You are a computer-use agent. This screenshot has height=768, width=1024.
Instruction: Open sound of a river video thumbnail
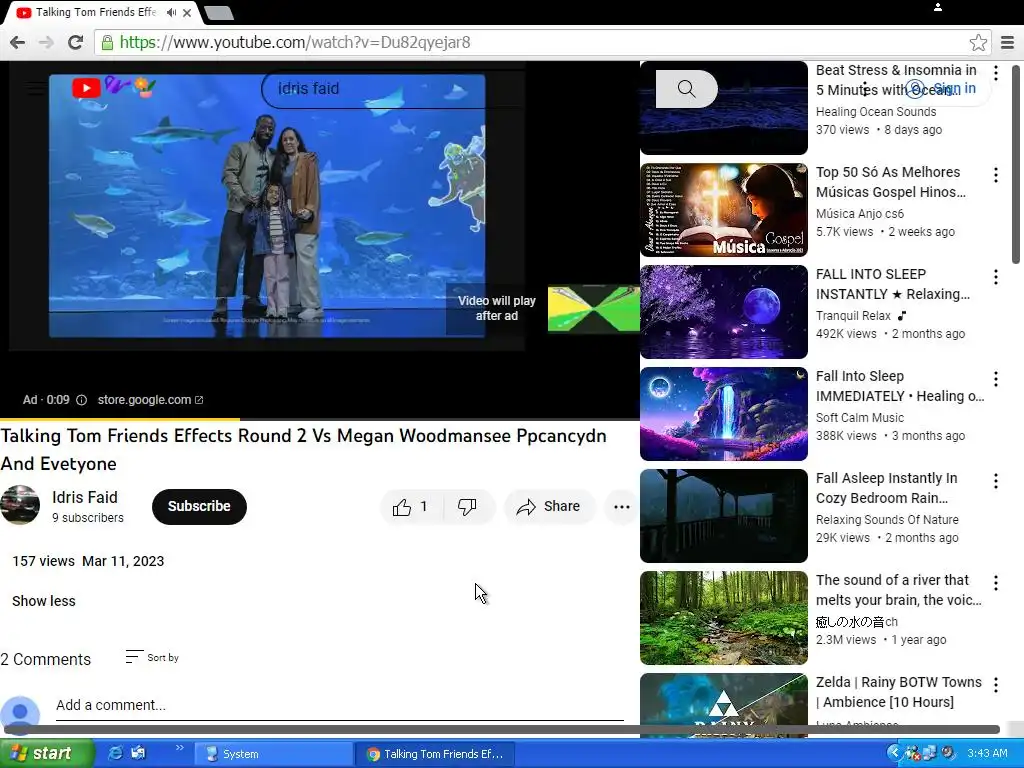coord(724,618)
